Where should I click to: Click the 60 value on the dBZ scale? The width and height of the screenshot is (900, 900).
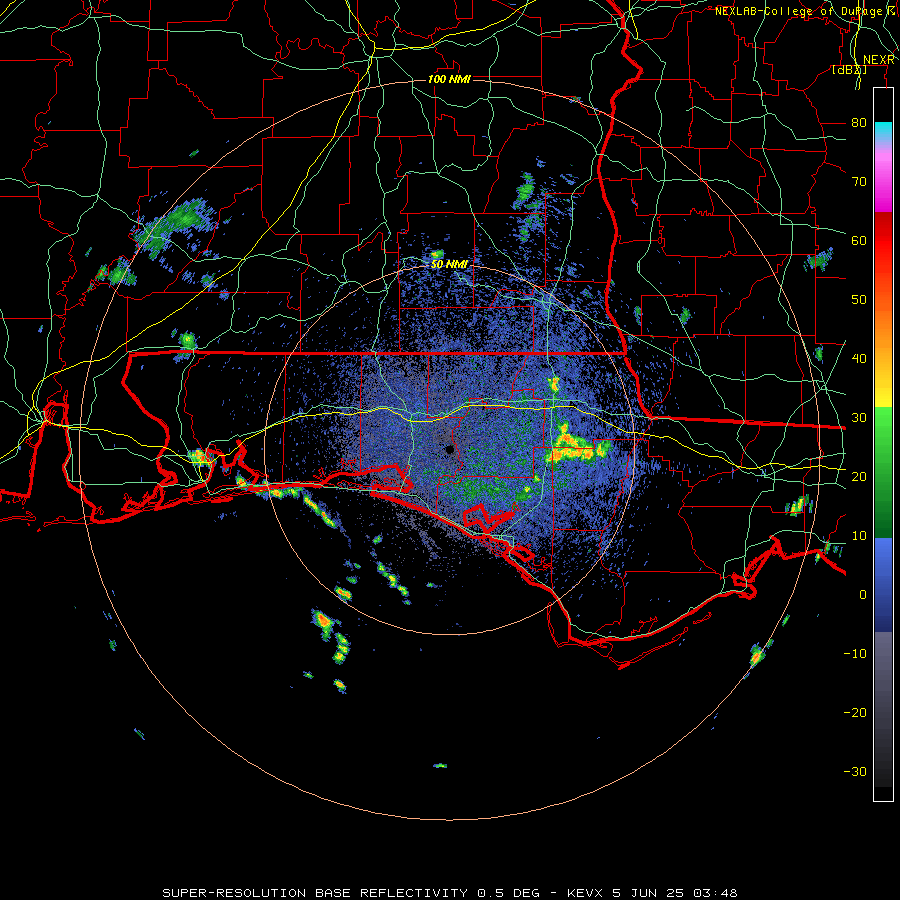click(859, 240)
